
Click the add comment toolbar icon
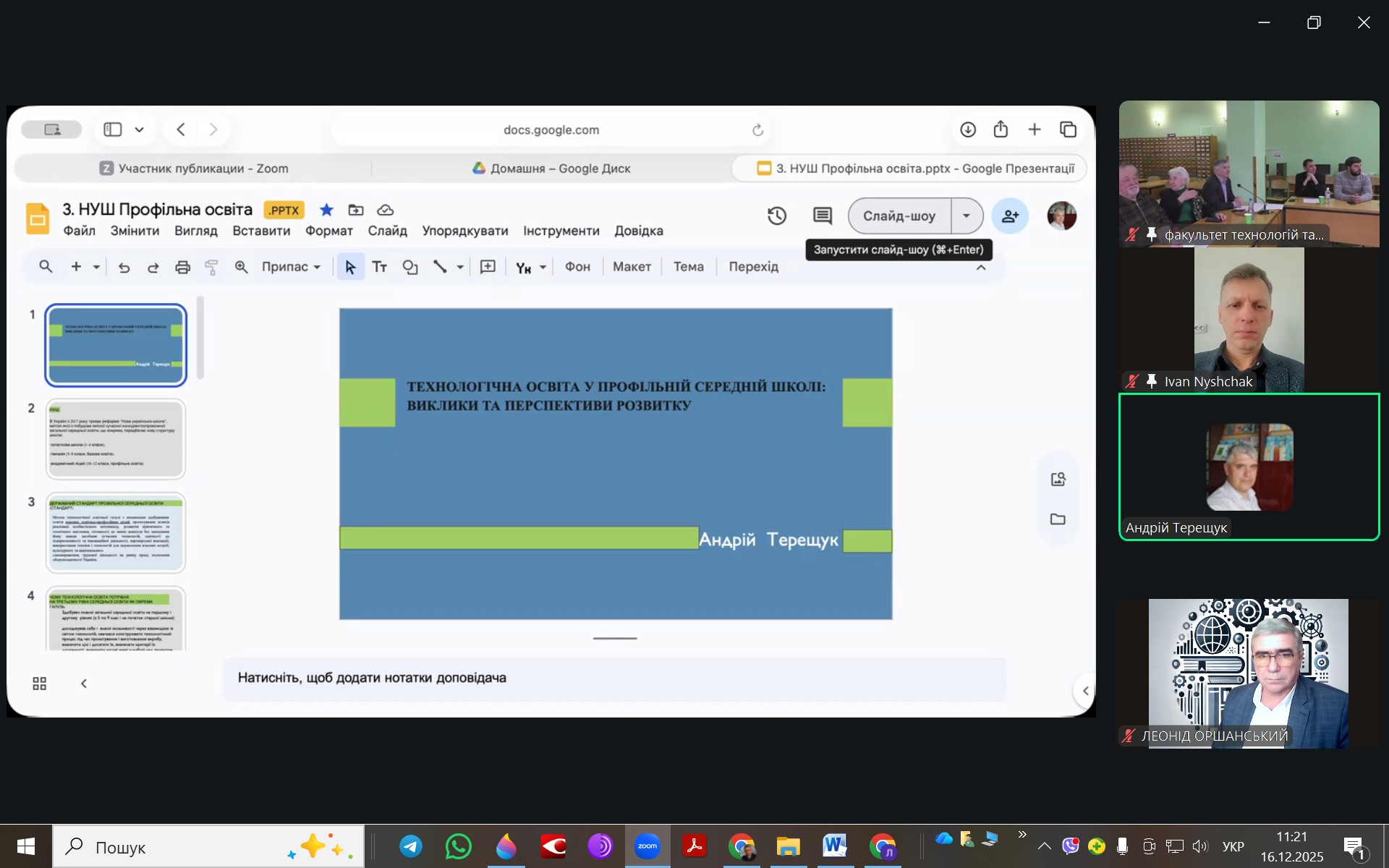tap(488, 267)
